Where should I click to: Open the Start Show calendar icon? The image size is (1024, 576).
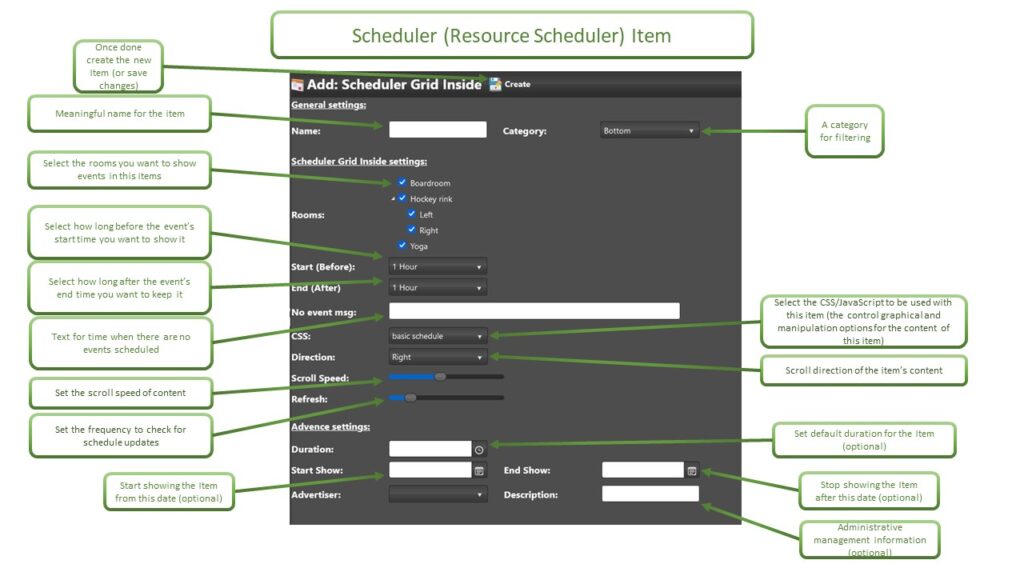pos(479,470)
